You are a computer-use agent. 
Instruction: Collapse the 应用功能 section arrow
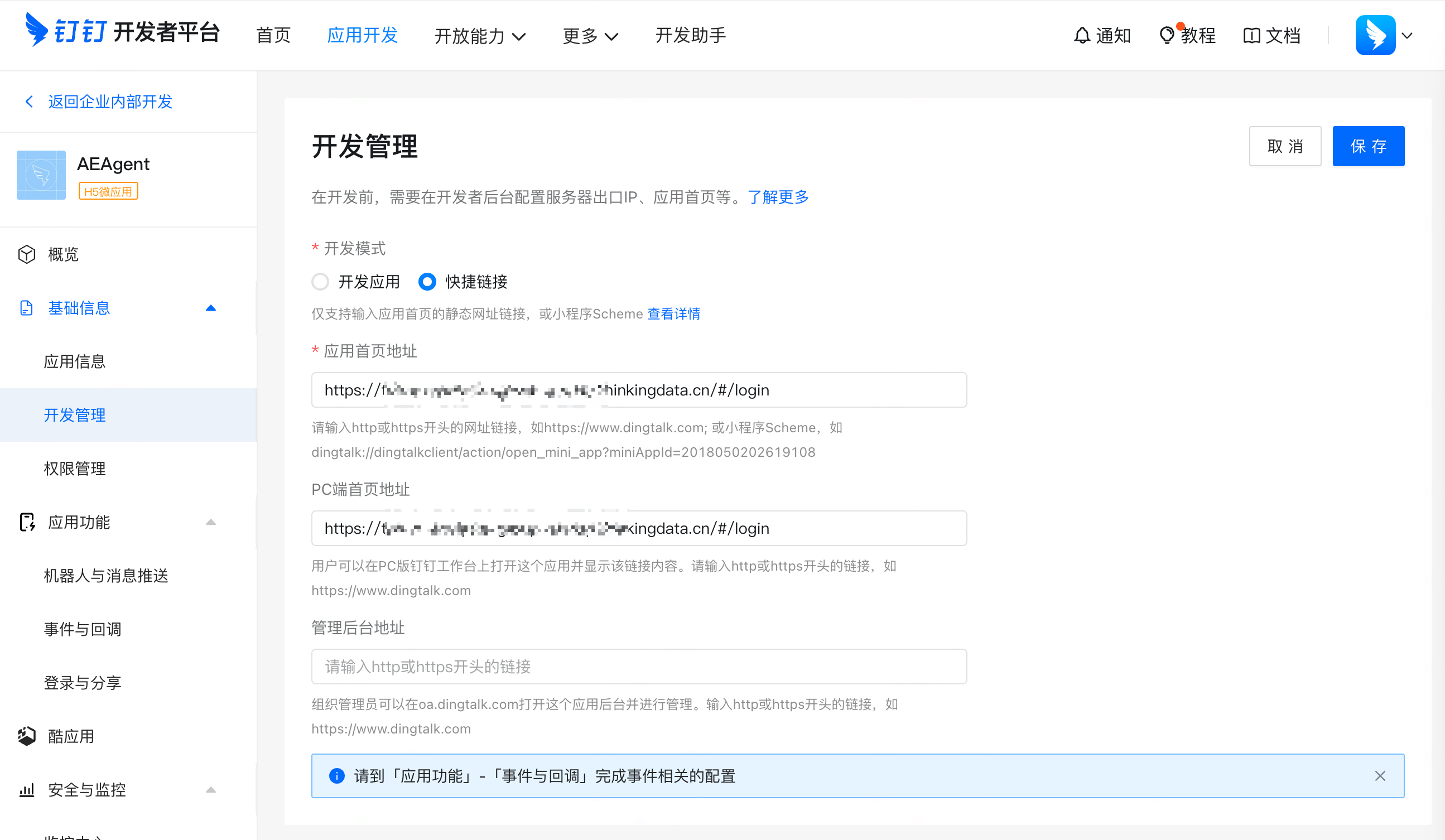[210, 522]
